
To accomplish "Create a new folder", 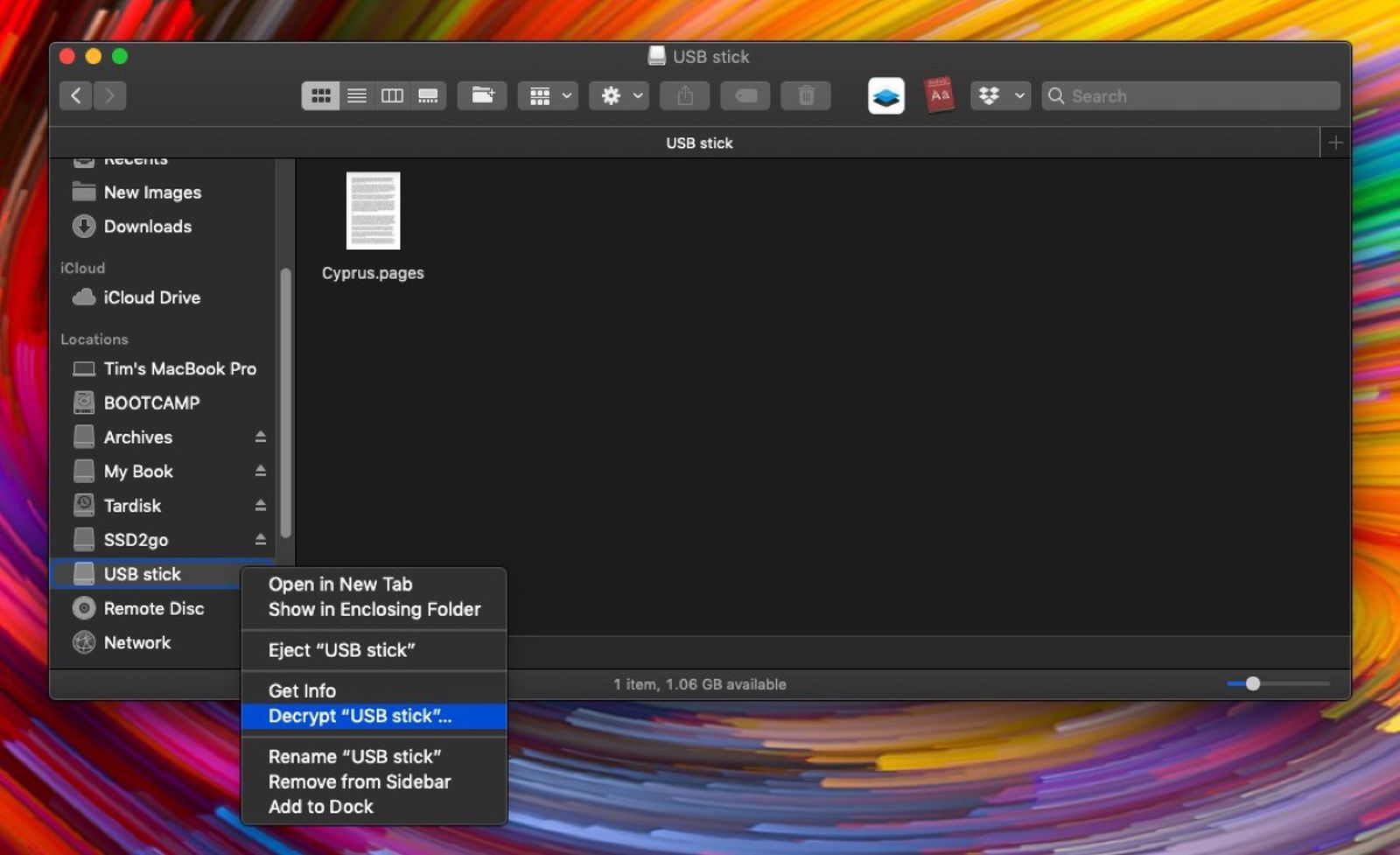I will click(482, 95).
